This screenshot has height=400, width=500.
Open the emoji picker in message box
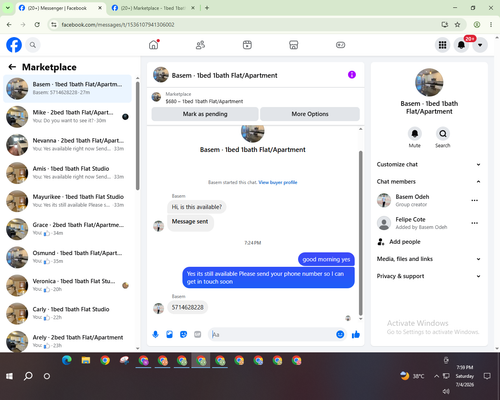pos(340,334)
